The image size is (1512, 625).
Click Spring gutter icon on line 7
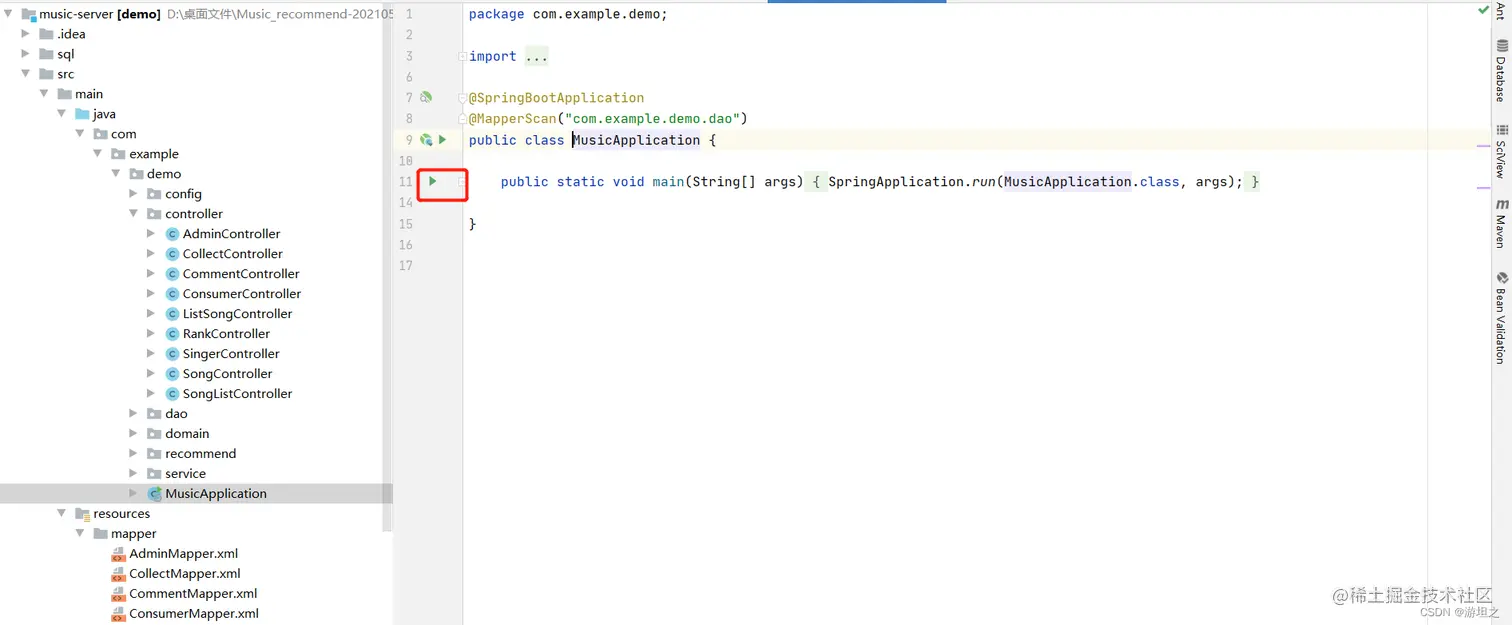(426, 98)
